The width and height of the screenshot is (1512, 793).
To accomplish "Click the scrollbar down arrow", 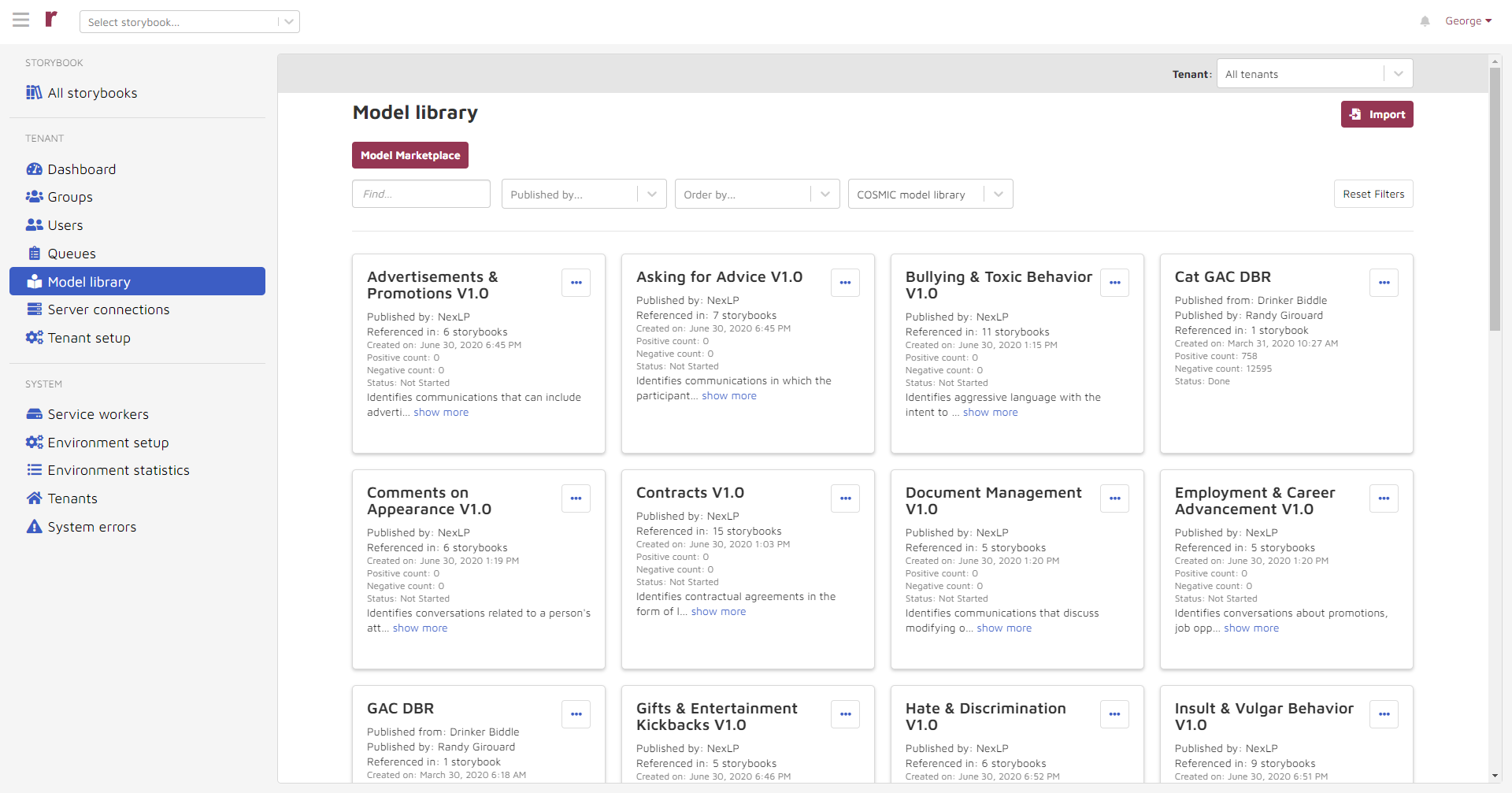I will pos(1495,776).
